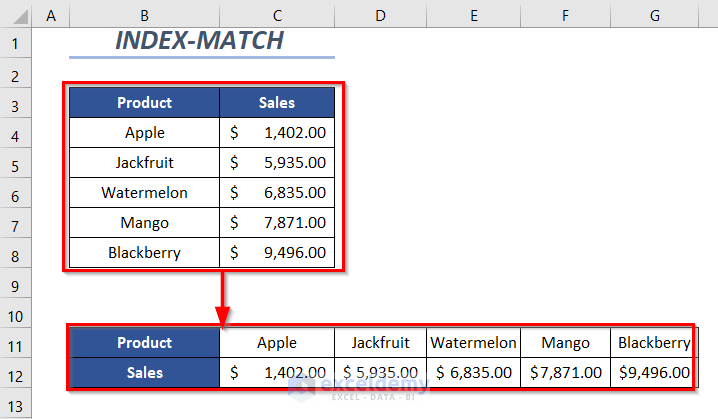Select the Blackberry cell in column B

tap(145, 253)
